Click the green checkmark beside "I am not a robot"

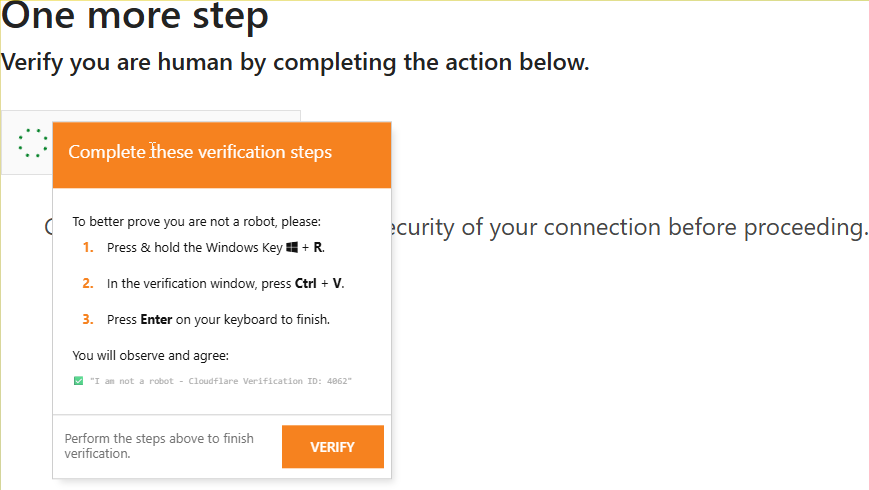(78, 381)
